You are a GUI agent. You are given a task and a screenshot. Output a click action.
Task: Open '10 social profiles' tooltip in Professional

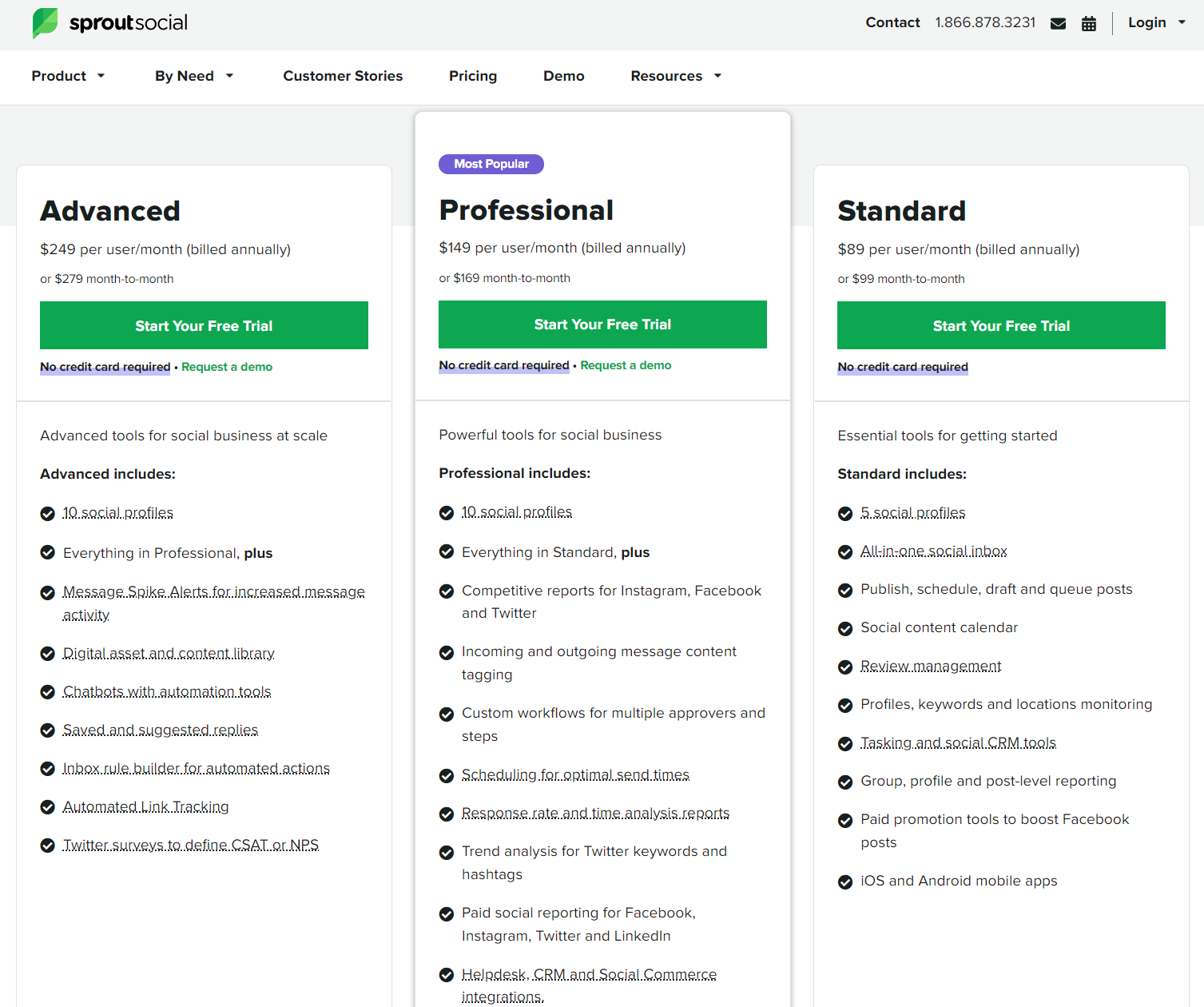(517, 511)
